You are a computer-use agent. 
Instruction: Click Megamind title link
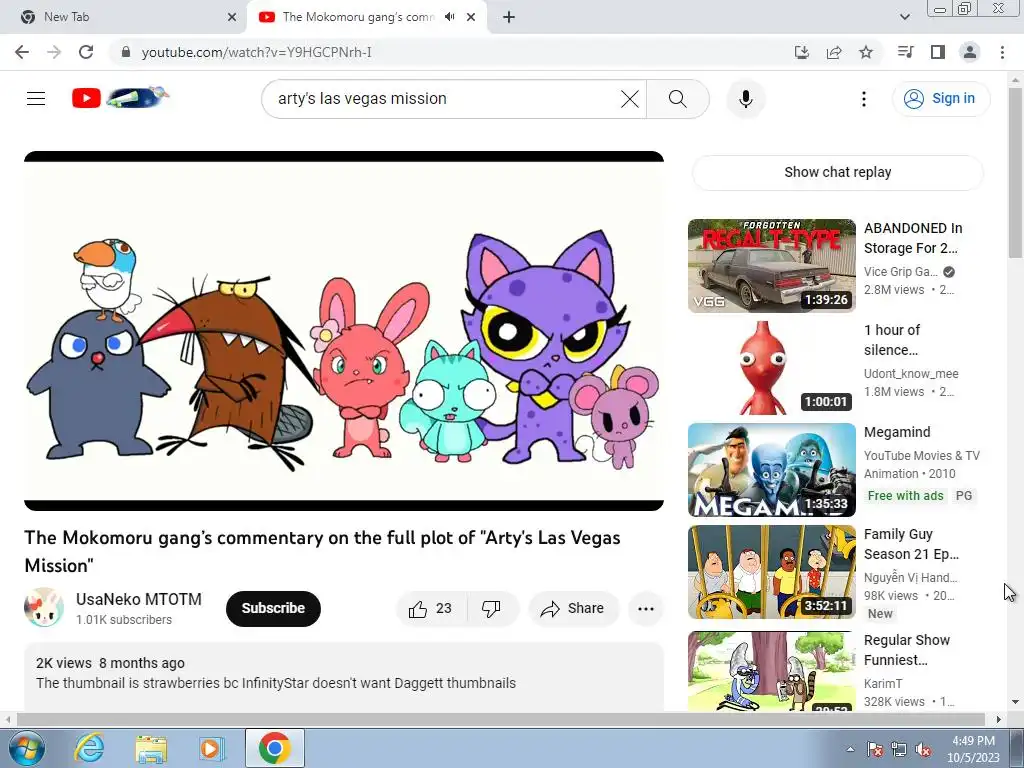tap(897, 432)
